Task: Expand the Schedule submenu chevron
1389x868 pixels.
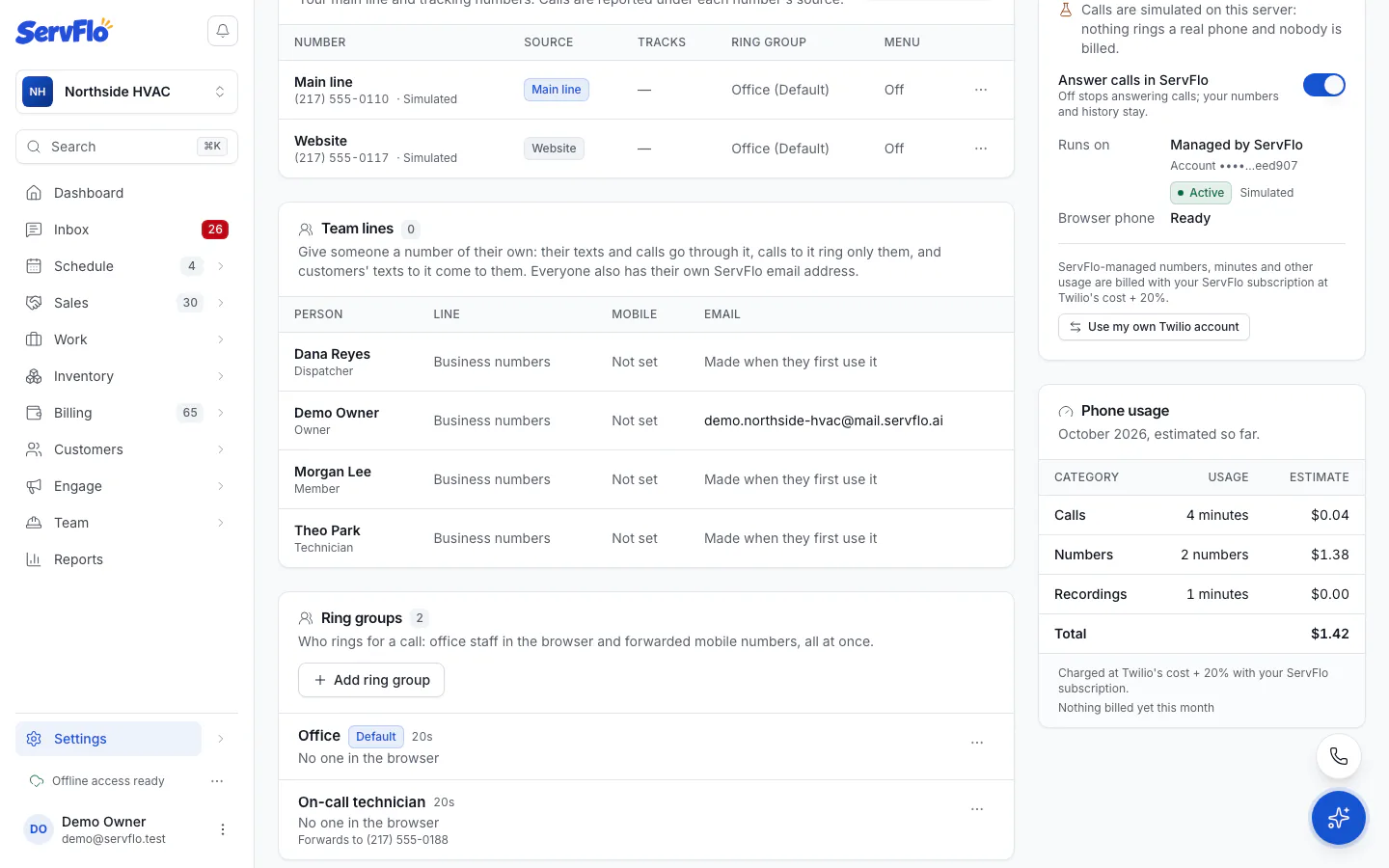Action: pyautogui.click(x=221, y=266)
